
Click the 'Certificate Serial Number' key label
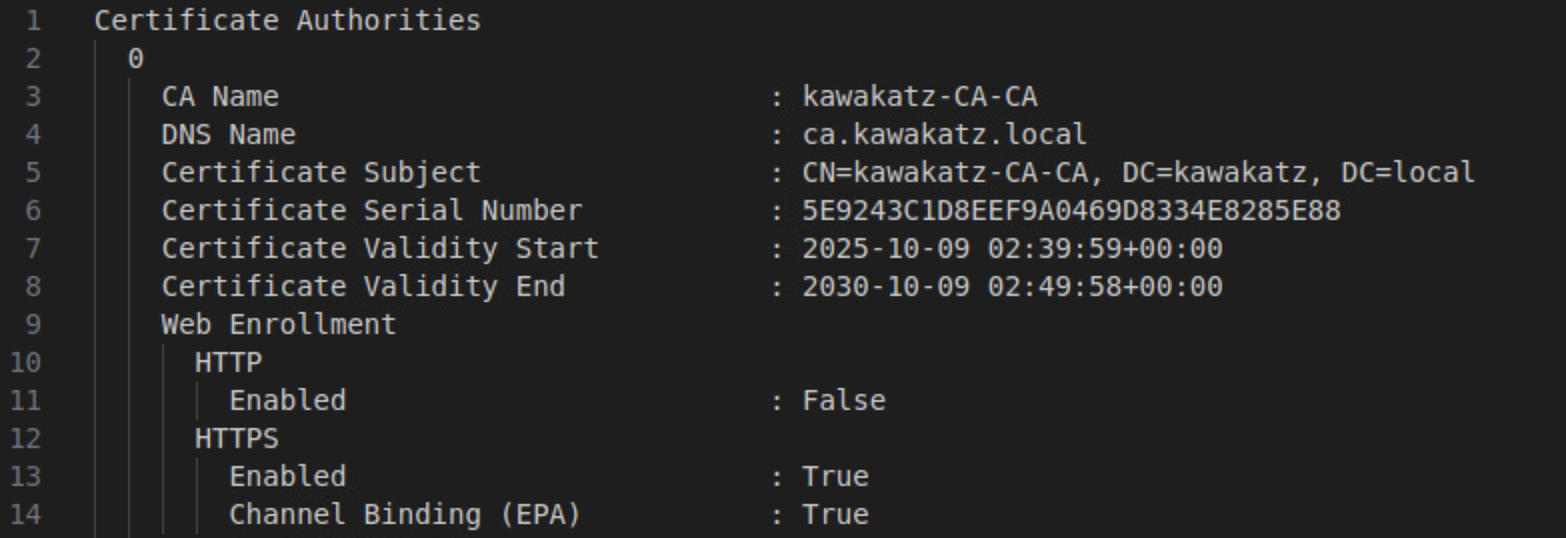point(371,211)
